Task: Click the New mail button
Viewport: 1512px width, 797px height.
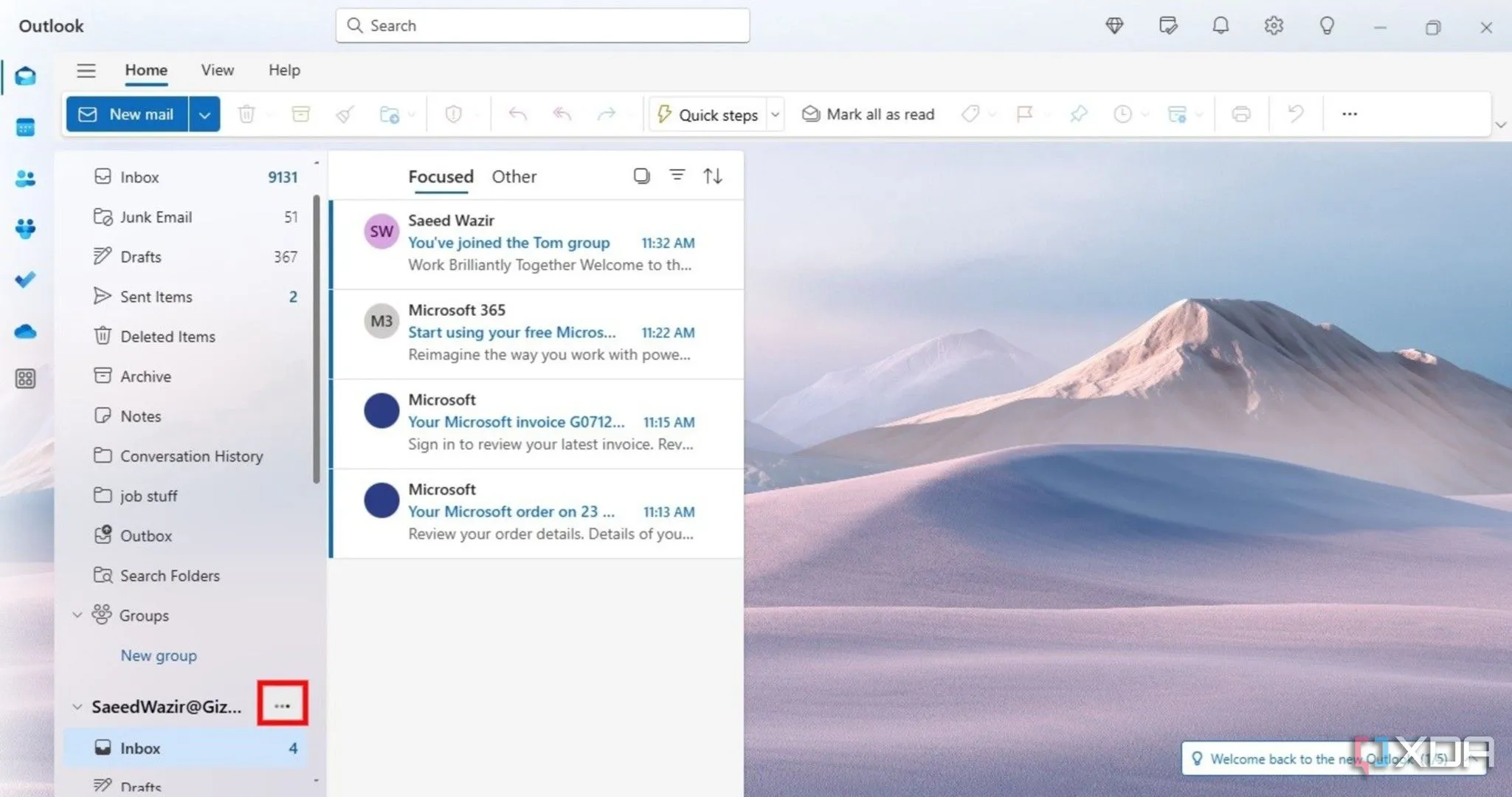Action: click(x=127, y=114)
